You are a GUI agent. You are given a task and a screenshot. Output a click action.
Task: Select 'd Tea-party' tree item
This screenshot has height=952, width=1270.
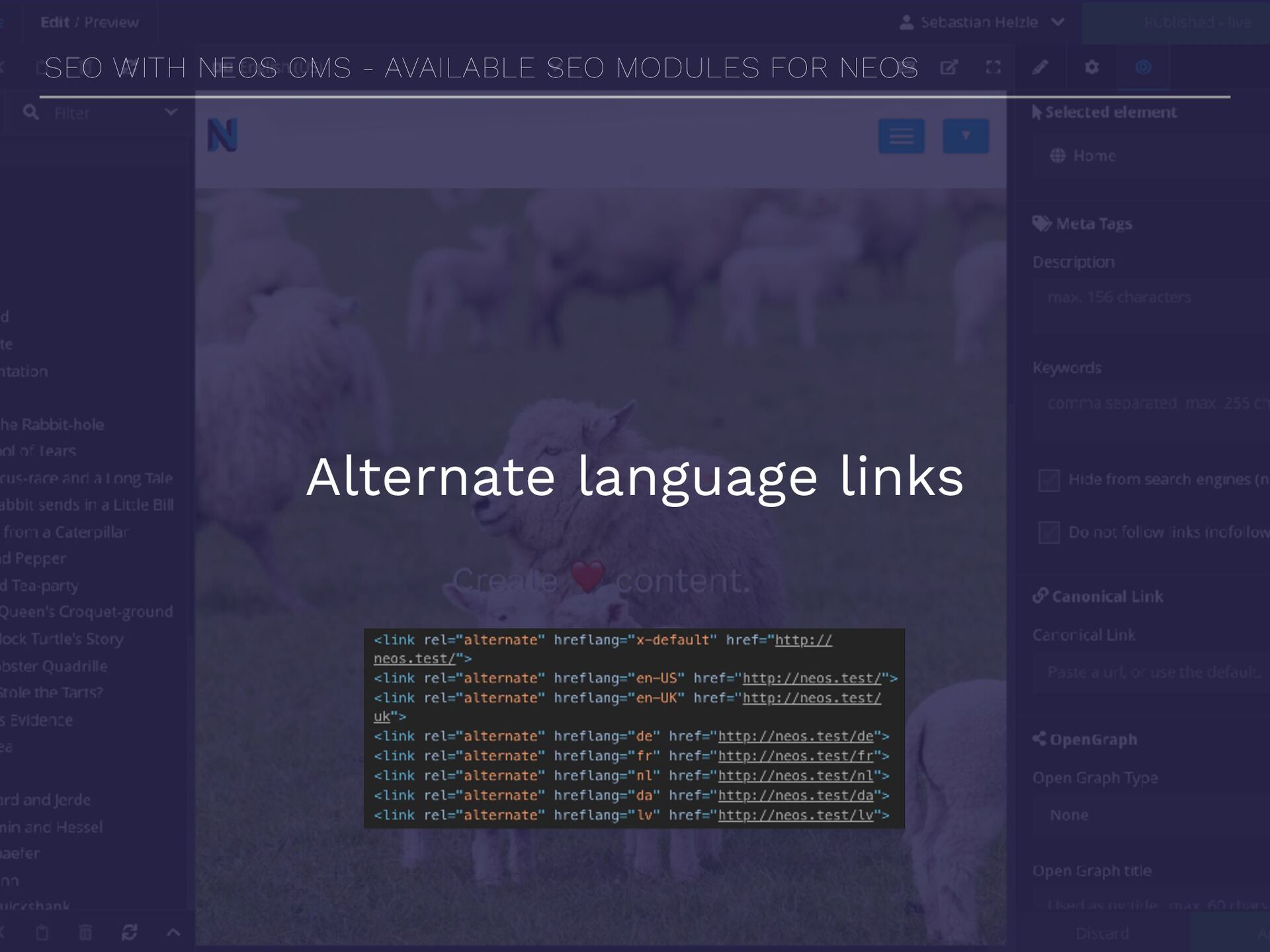(40, 586)
